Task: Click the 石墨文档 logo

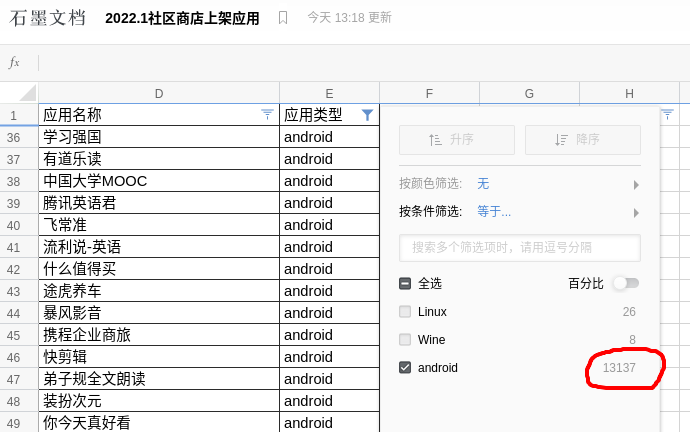Action: pos(47,18)
